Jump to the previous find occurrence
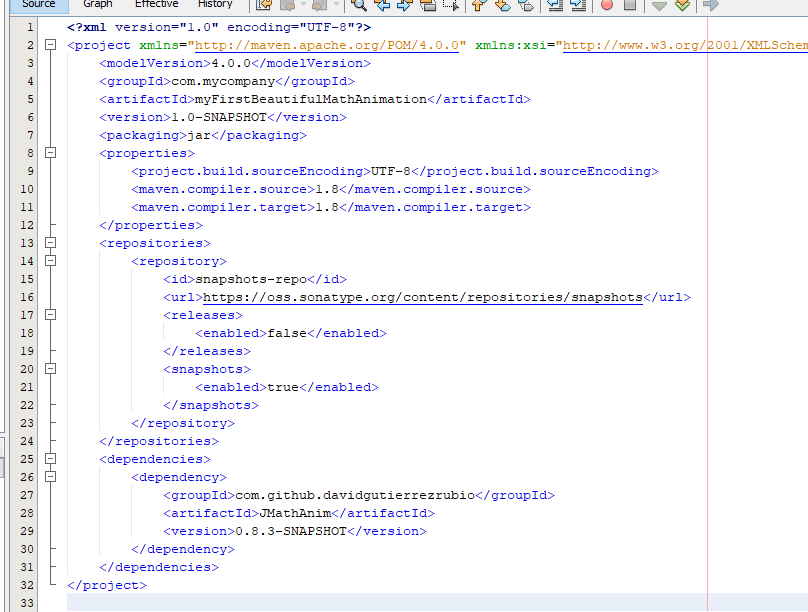 [x=381, y=5]
